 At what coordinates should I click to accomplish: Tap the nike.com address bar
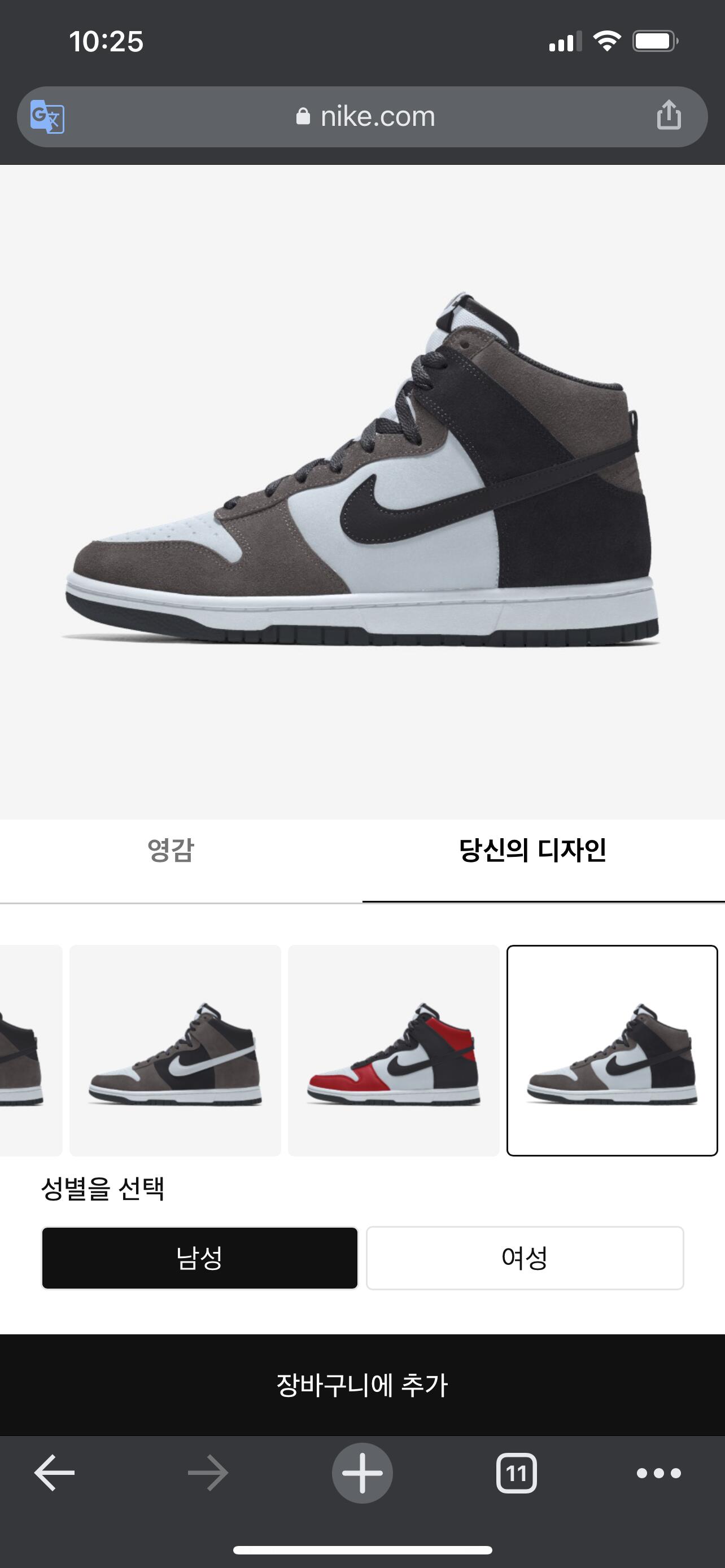pyautogui.click(x=362, y=116)
